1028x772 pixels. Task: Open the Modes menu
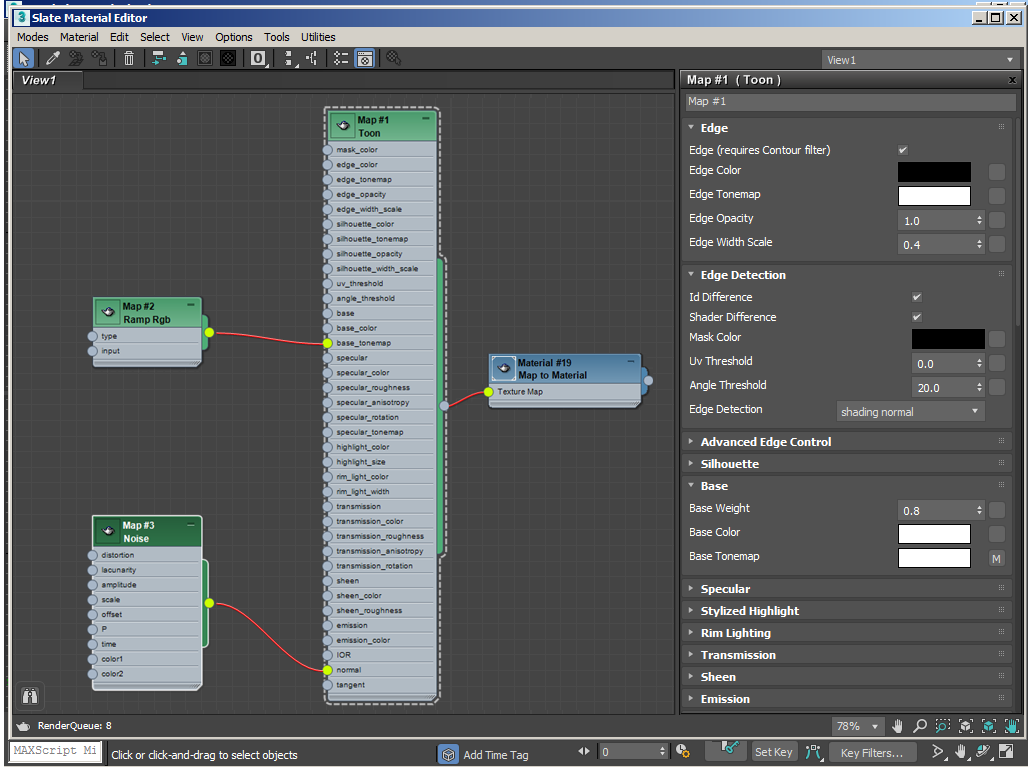(x=33, y=37)
